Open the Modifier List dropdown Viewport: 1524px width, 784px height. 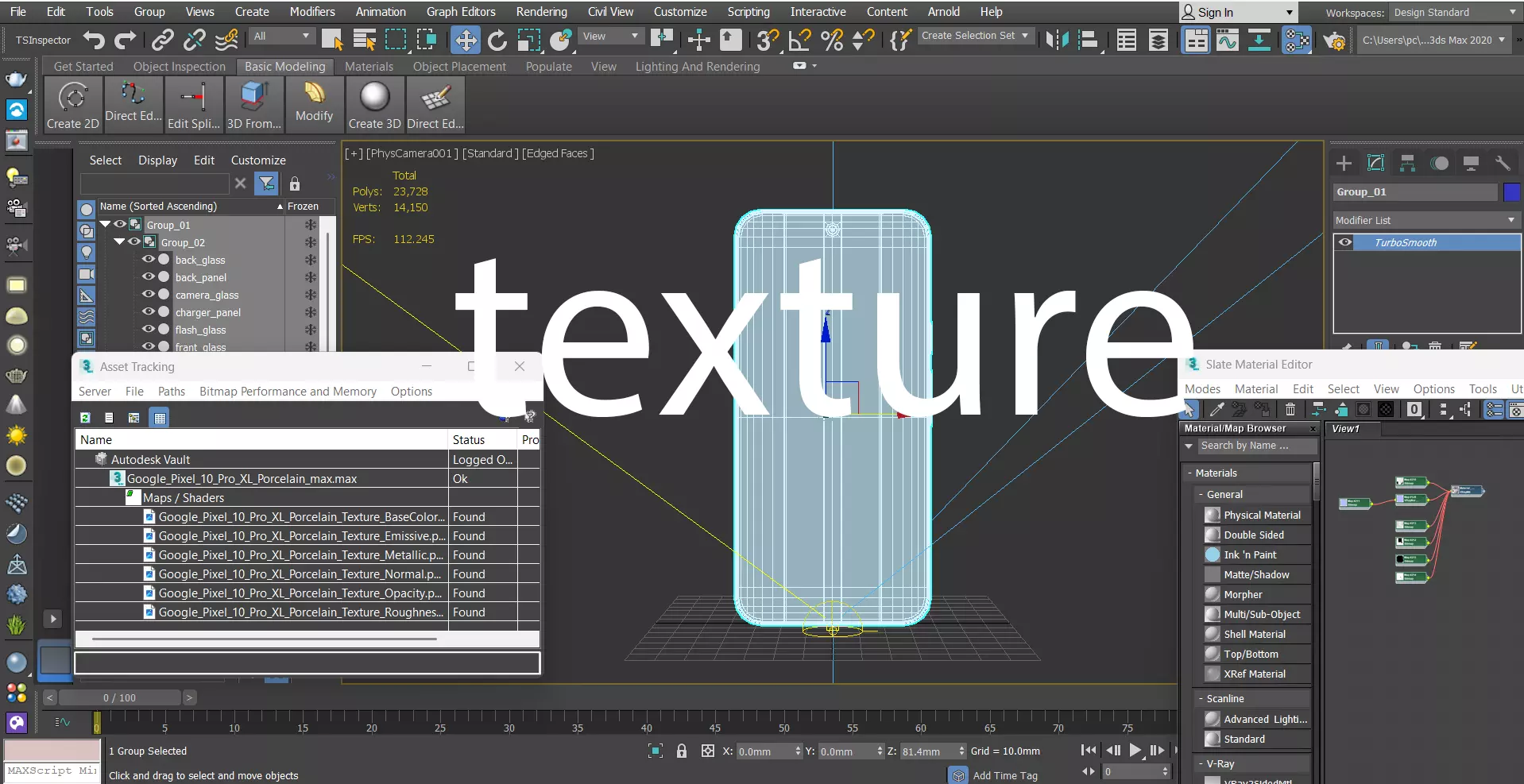(1426, 220)
